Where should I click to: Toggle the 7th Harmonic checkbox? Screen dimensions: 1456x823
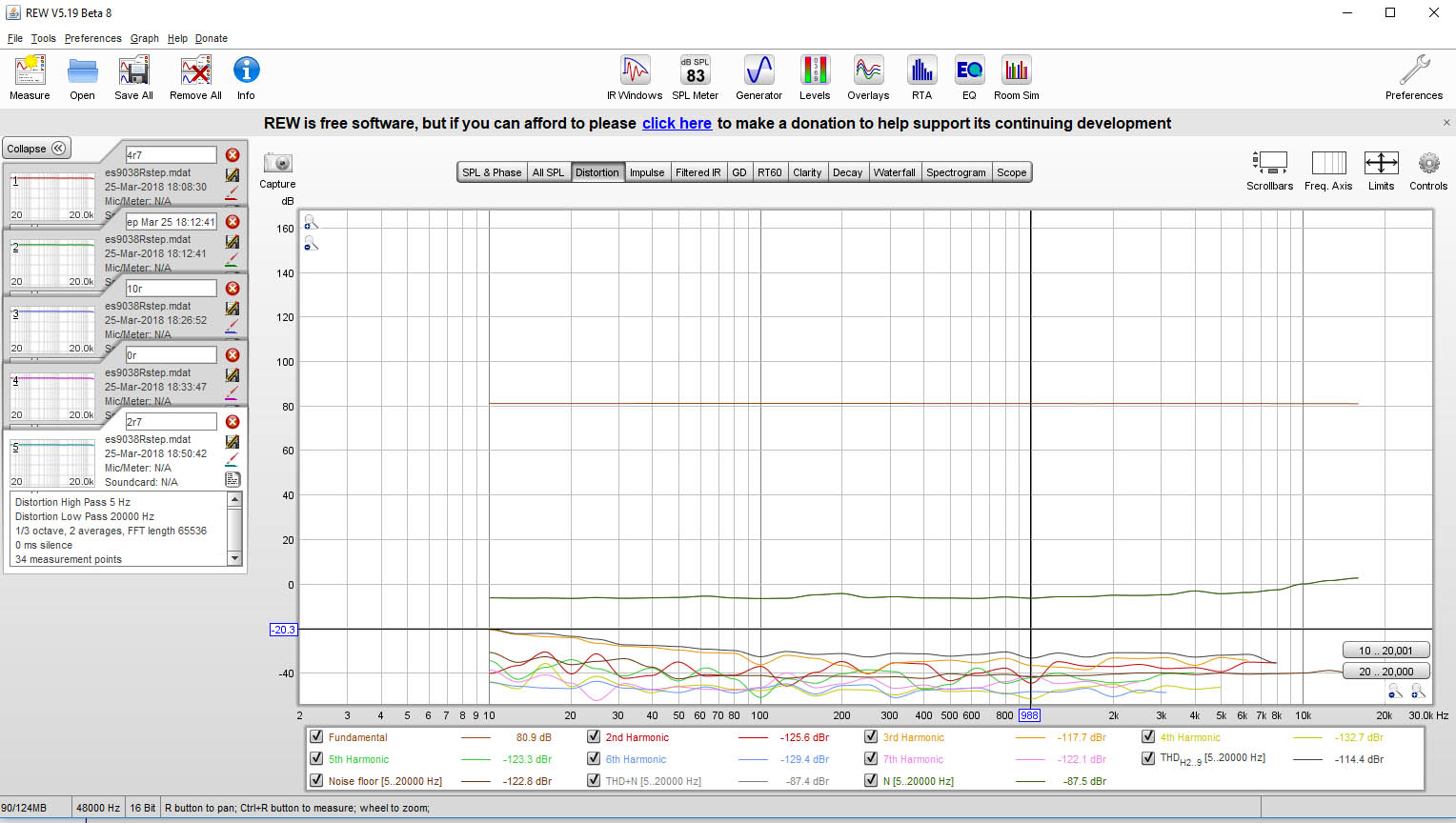(871, 758)
